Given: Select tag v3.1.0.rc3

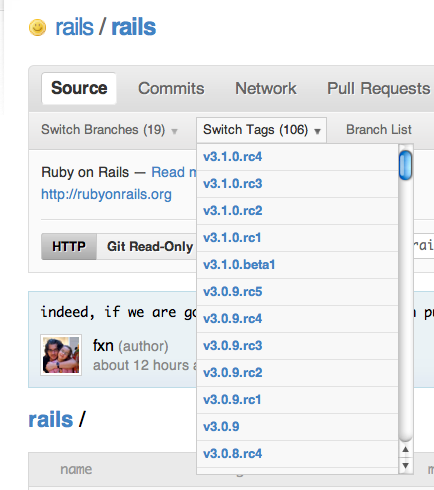Looking at the screenshot, I should (x=297, y=184).
